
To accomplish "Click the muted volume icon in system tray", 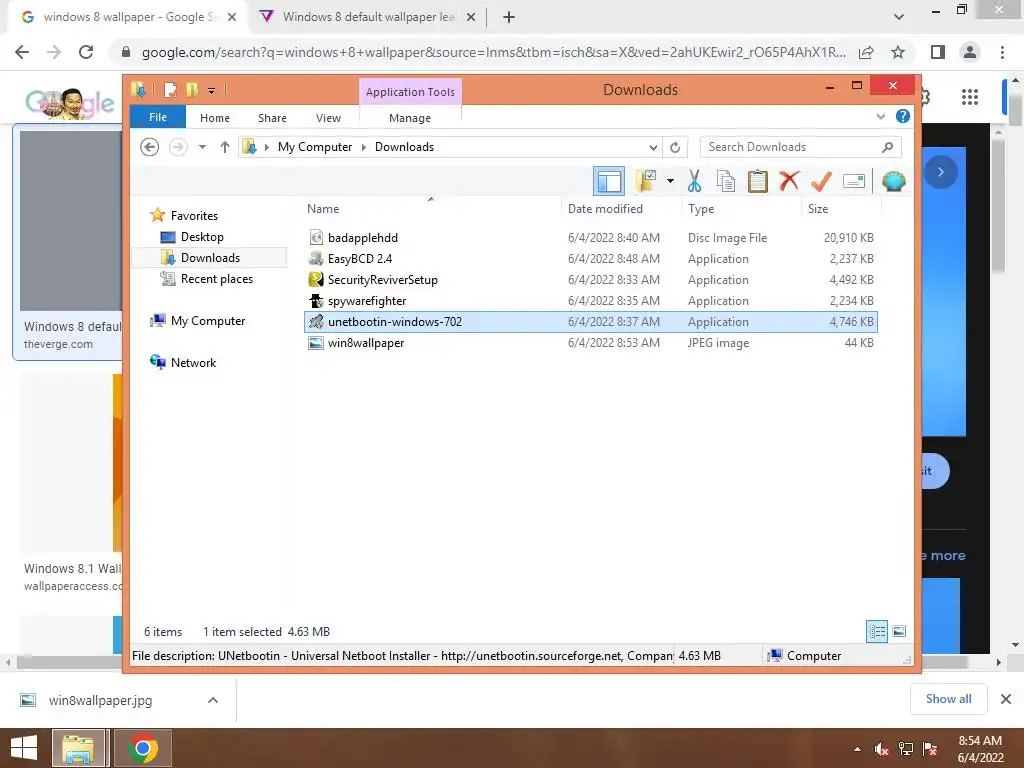I will point(881,749).
